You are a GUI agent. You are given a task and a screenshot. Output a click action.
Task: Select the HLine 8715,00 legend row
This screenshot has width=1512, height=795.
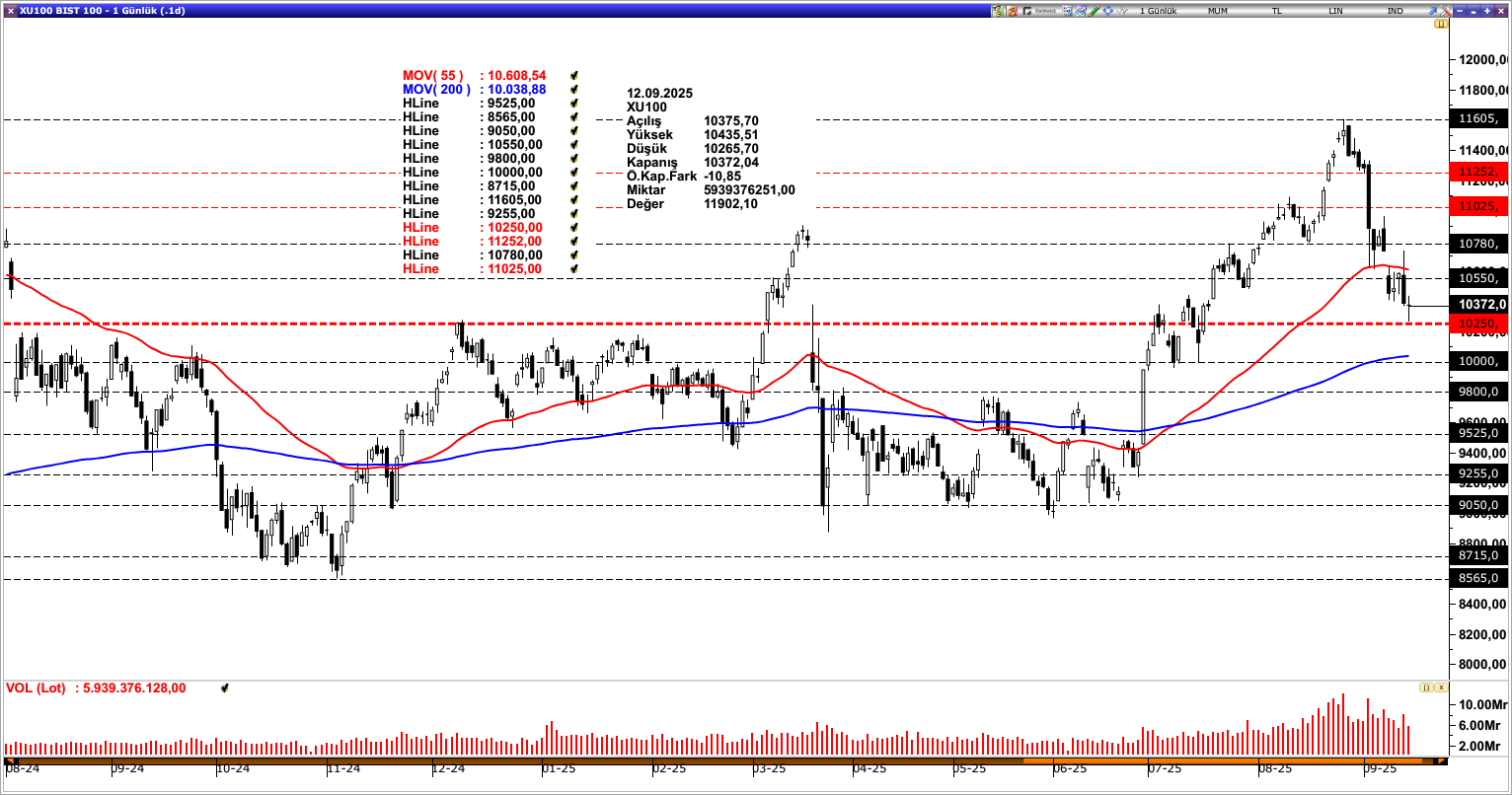pos(469,186)
